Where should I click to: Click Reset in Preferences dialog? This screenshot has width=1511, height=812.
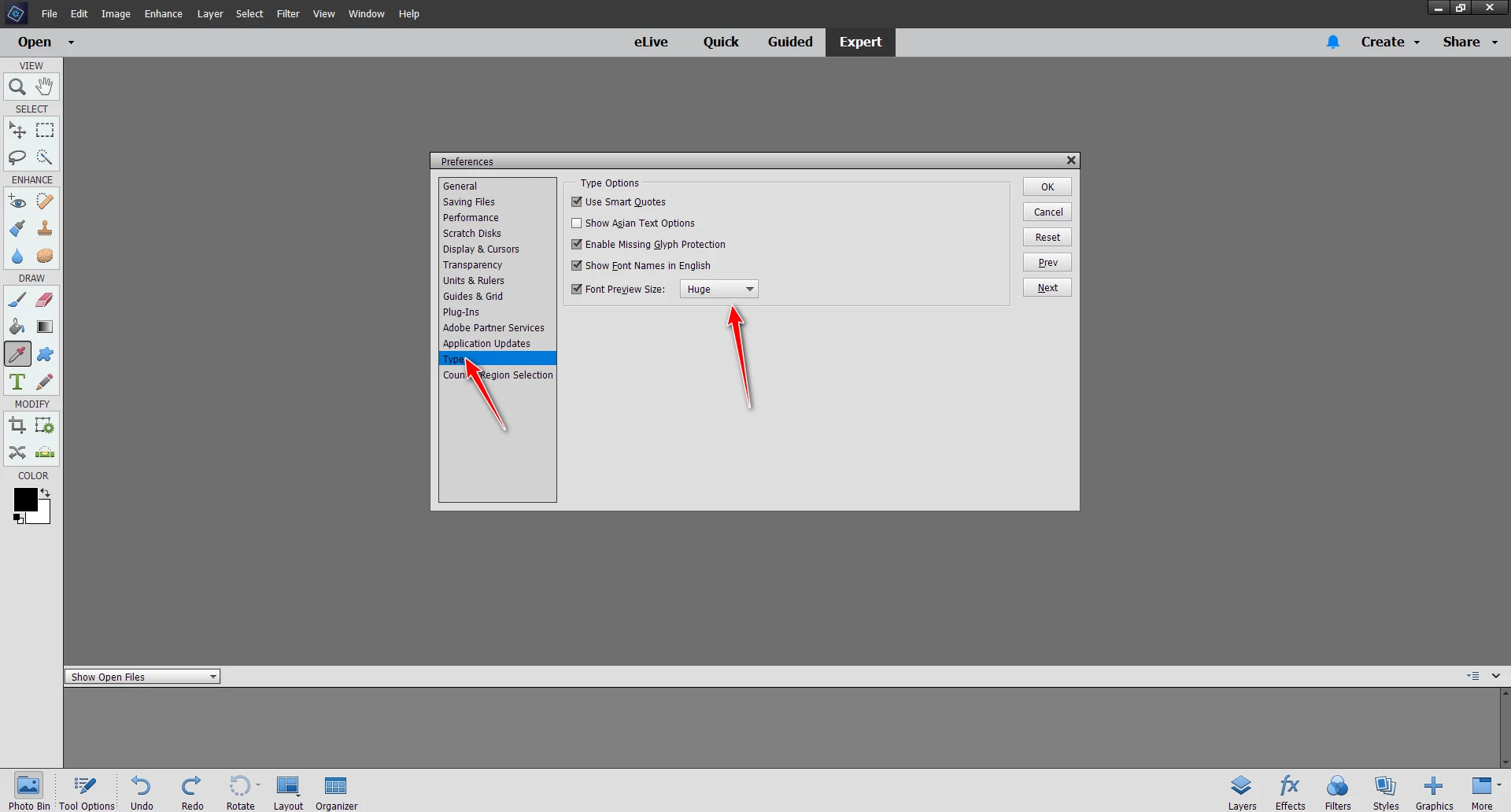[x=1047, y=238]
